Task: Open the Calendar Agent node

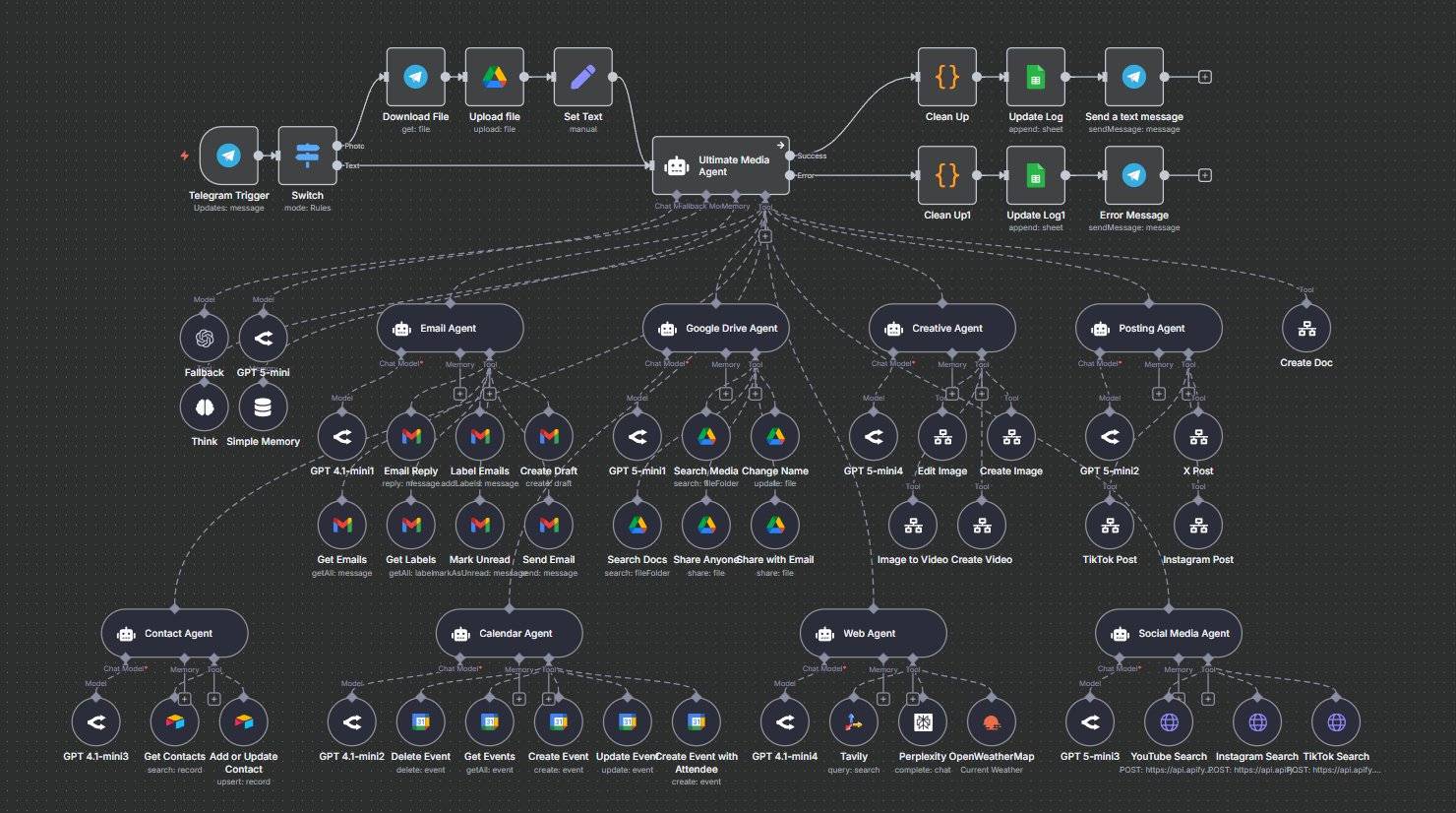Action: [x=509, y=633]
